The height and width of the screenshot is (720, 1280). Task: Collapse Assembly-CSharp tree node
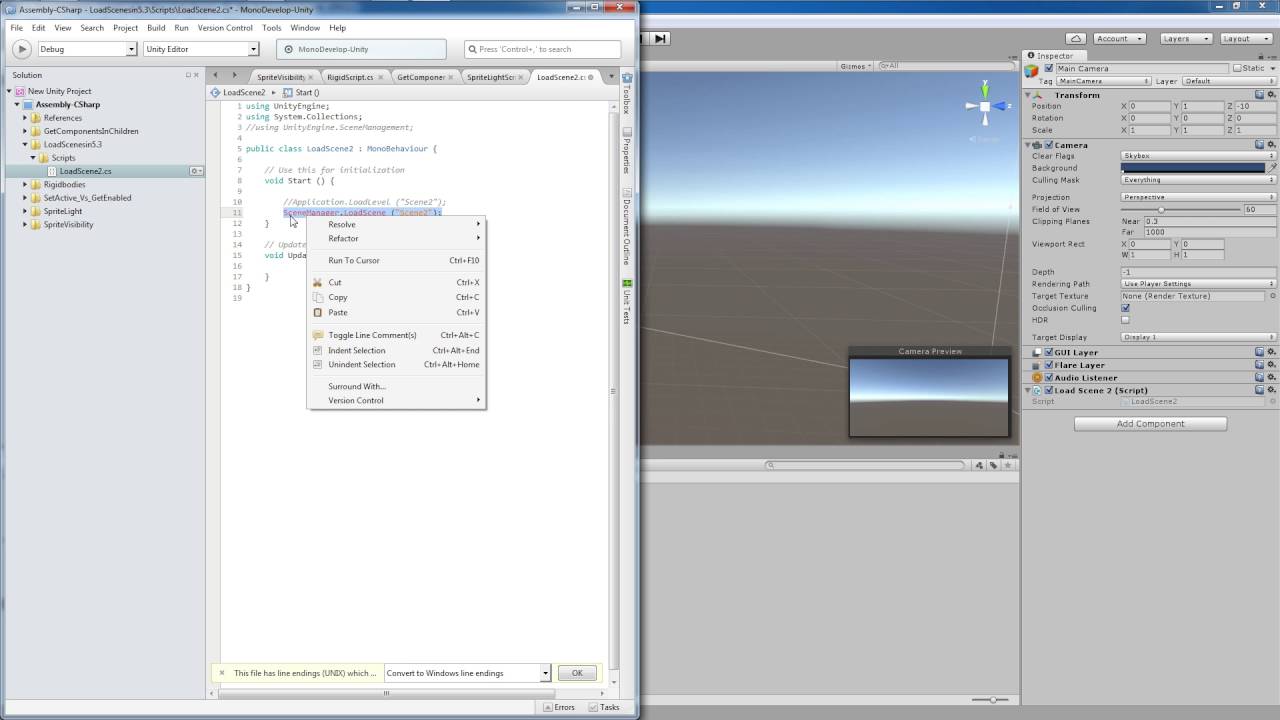coord(17,105)
